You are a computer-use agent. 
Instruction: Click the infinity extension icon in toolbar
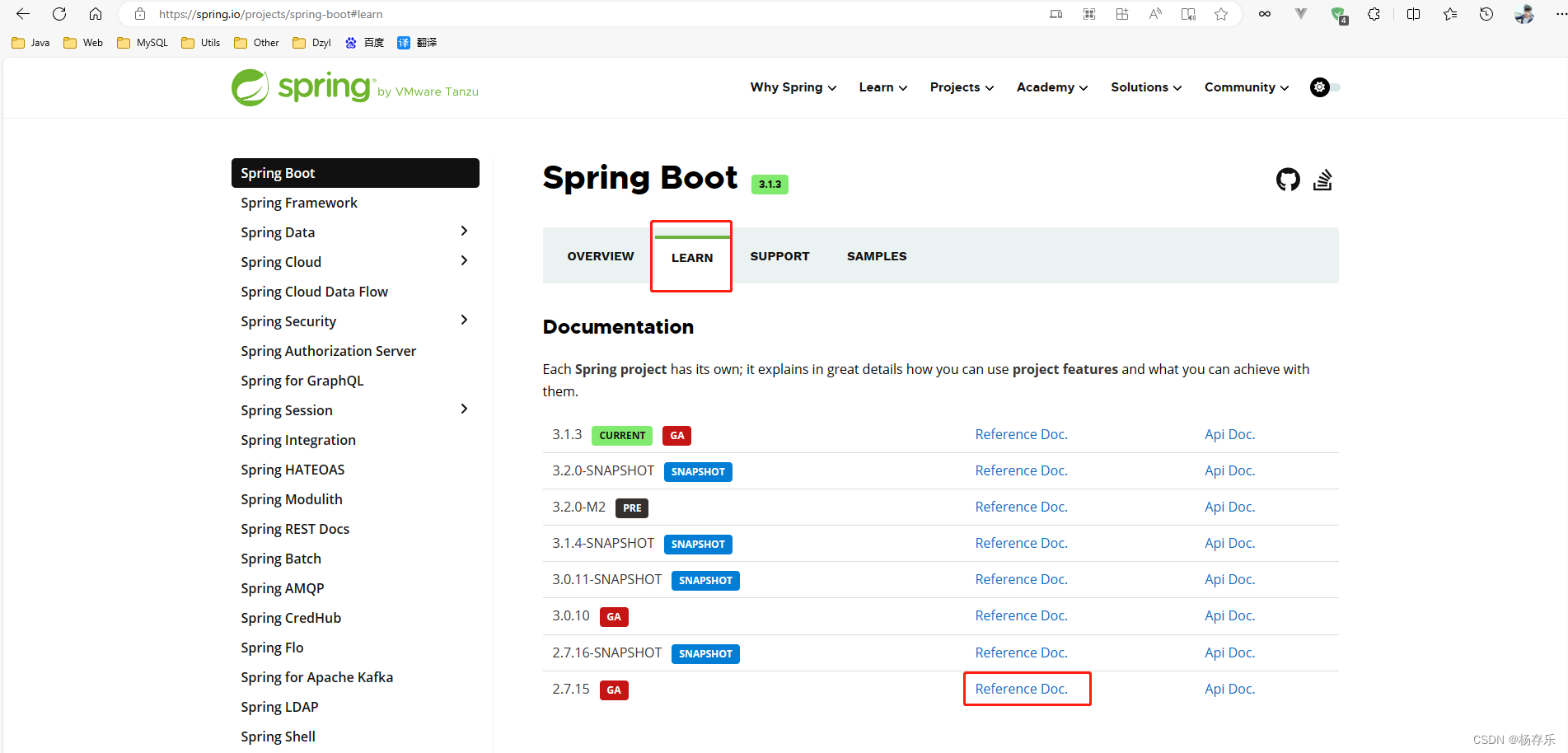(x=1265, y=14)
